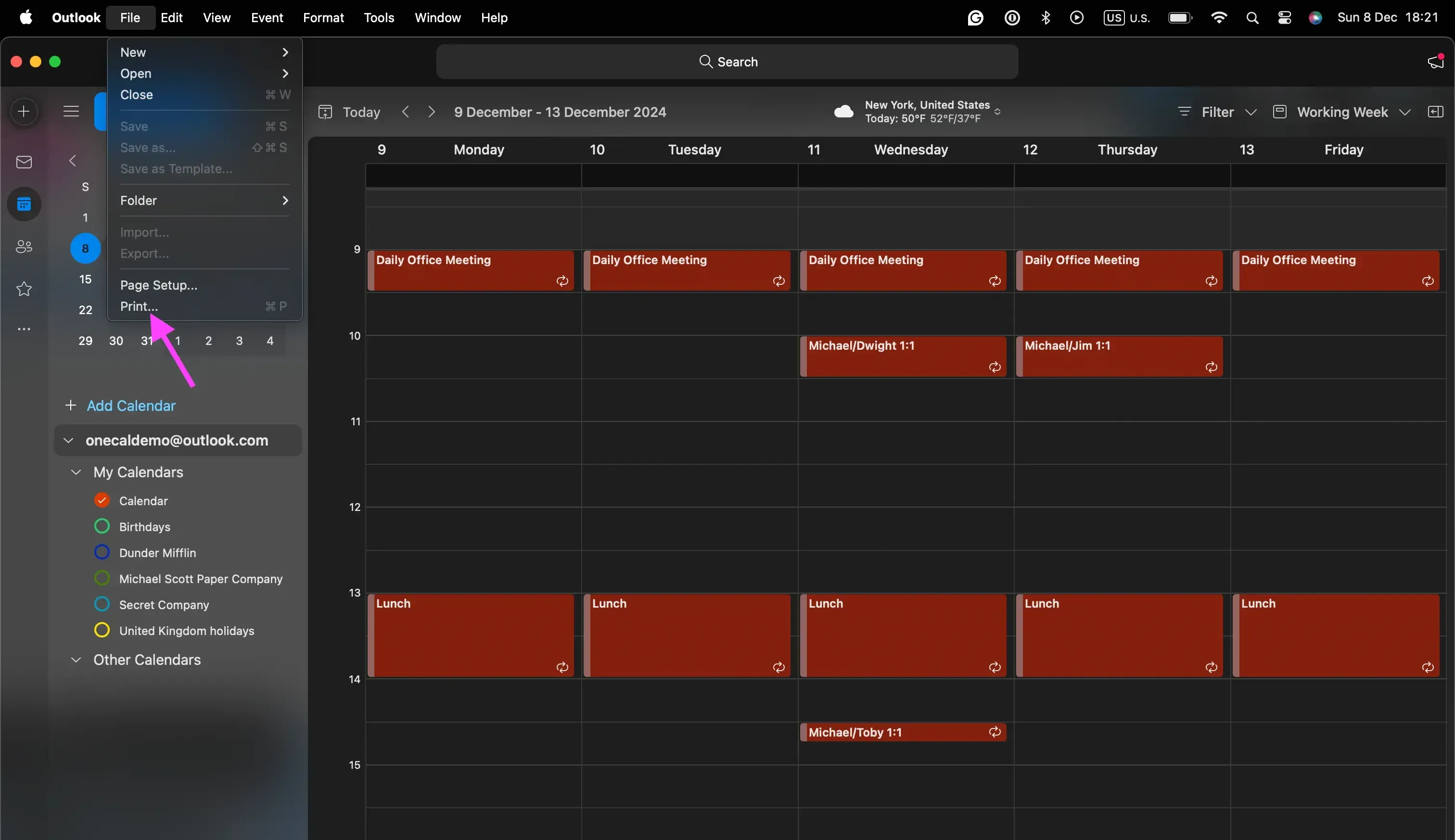Open the People contacts icon
This screenshot has width=1455, height=840.
(x=24, y=247)
